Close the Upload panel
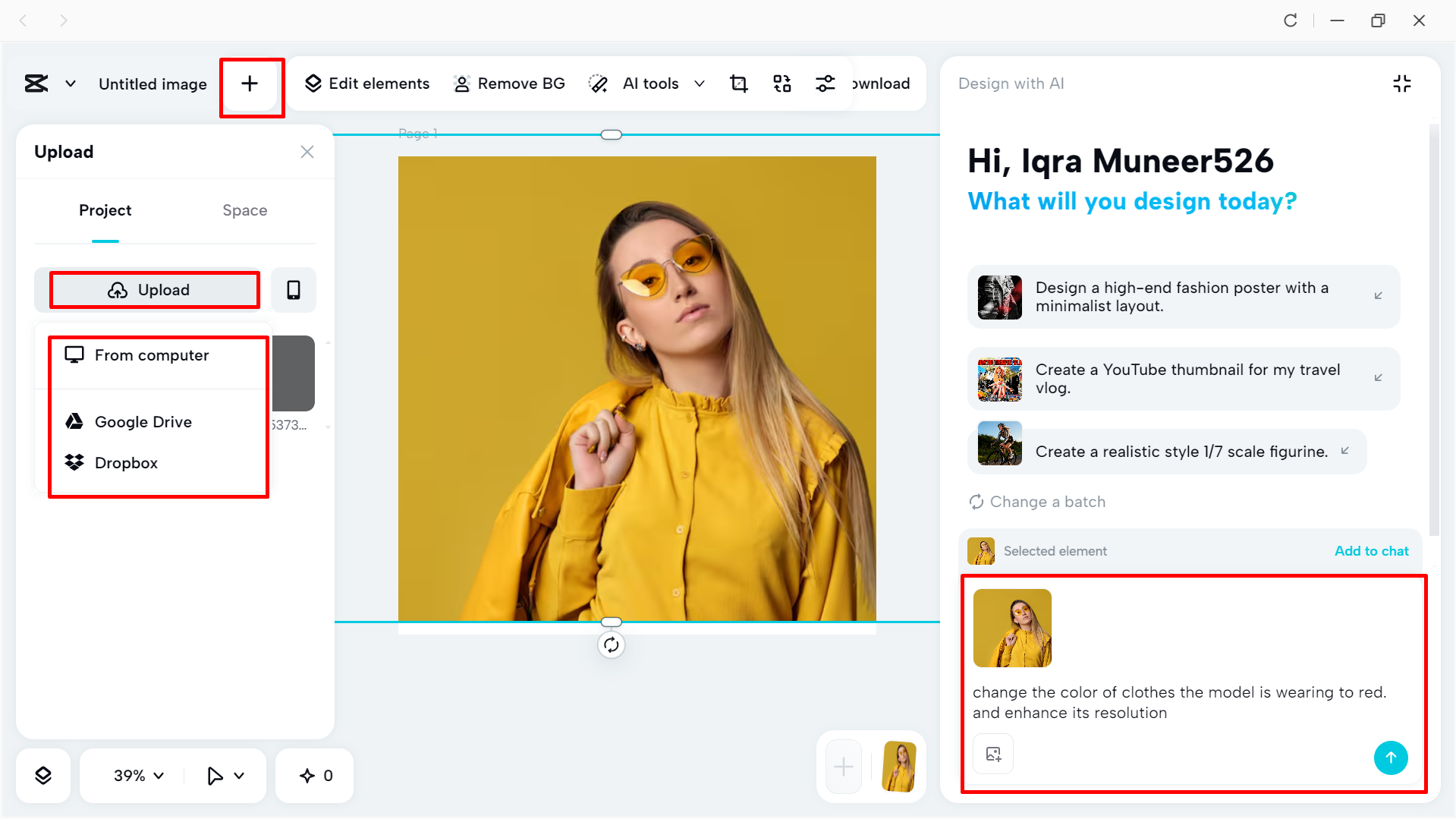Image resolution: width=1456 pixels, height=819 pixels. click(307, 152)
